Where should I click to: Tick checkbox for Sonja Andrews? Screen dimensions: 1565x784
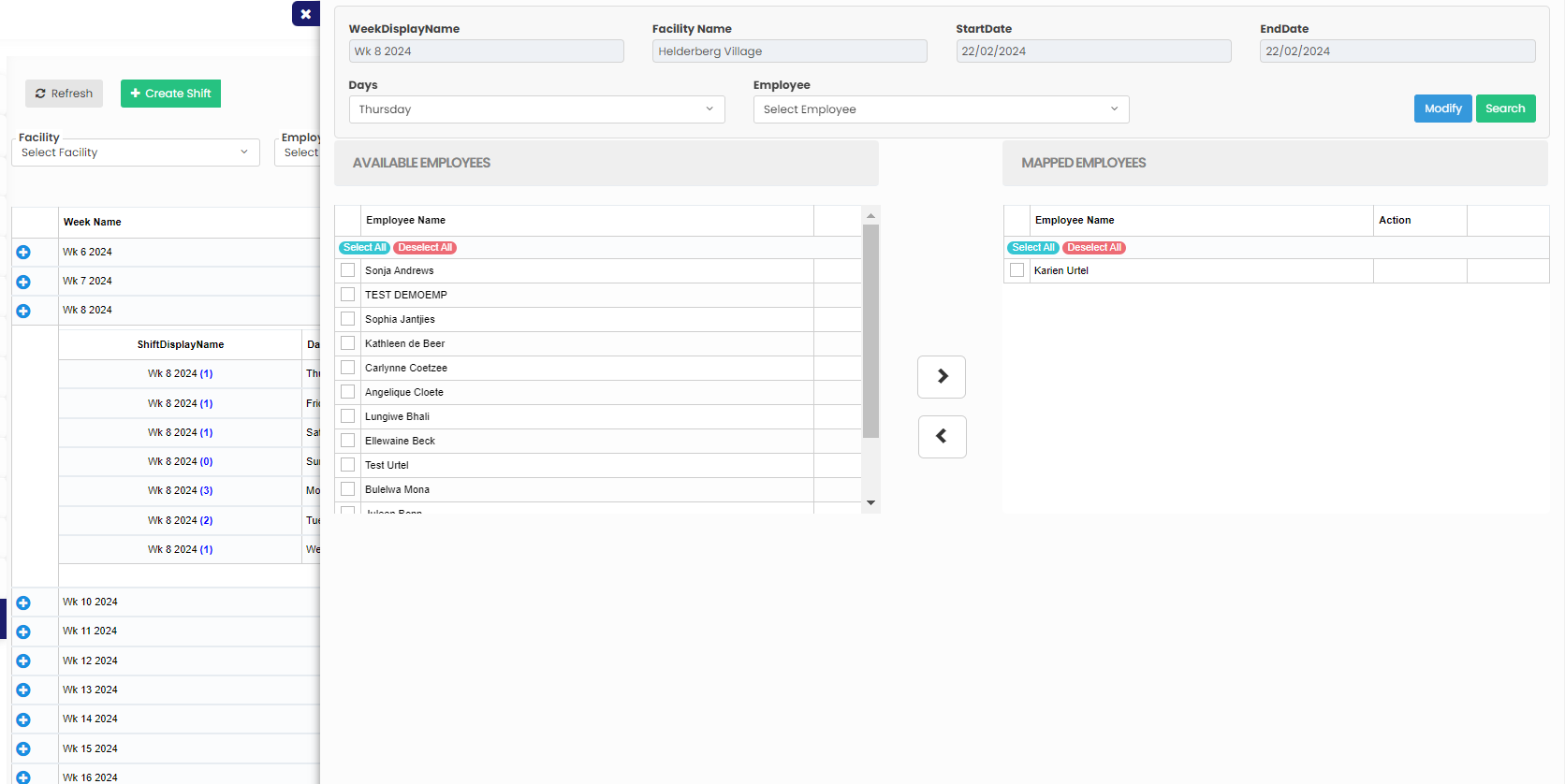348,270
